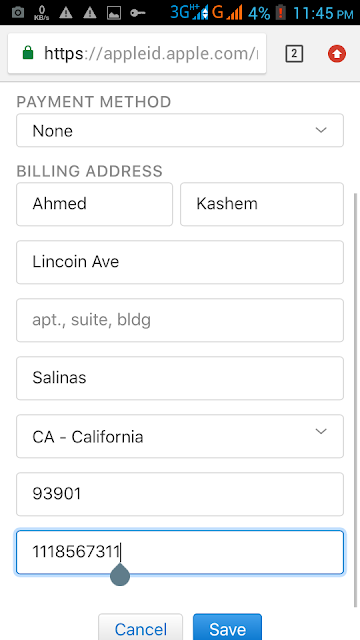Click the Cancel button
The image size is (360, 640).
(x=140, y=628)
